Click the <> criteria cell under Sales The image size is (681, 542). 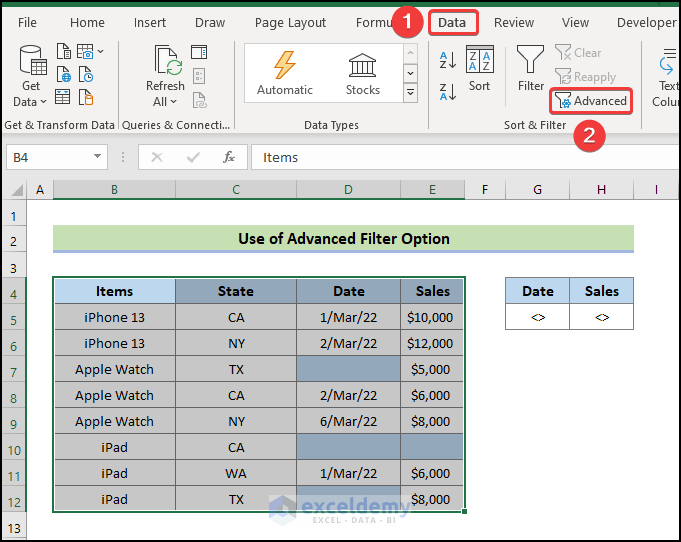[x=602, y=317]
